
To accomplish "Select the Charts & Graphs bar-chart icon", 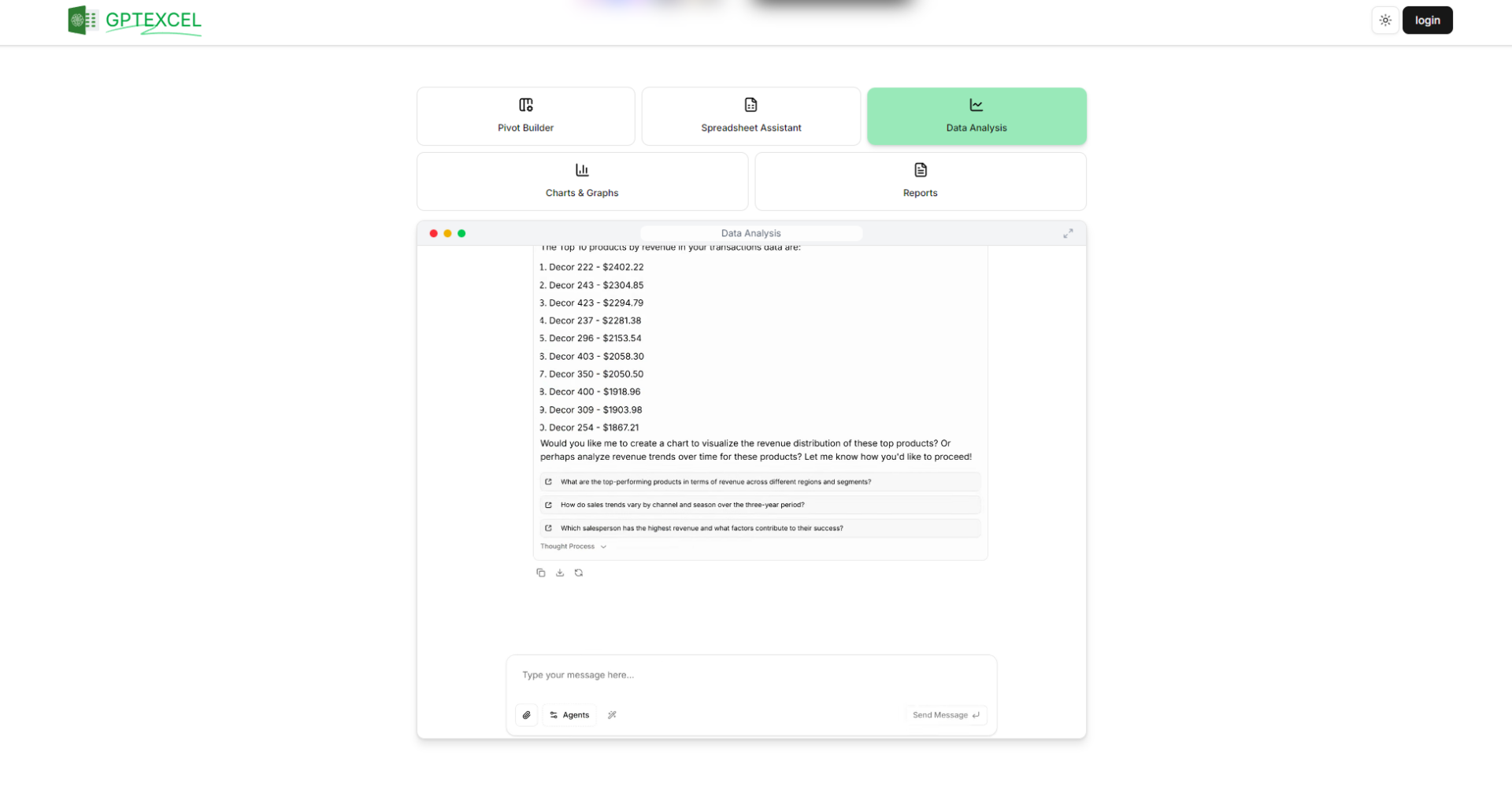I will coord(581,169).
